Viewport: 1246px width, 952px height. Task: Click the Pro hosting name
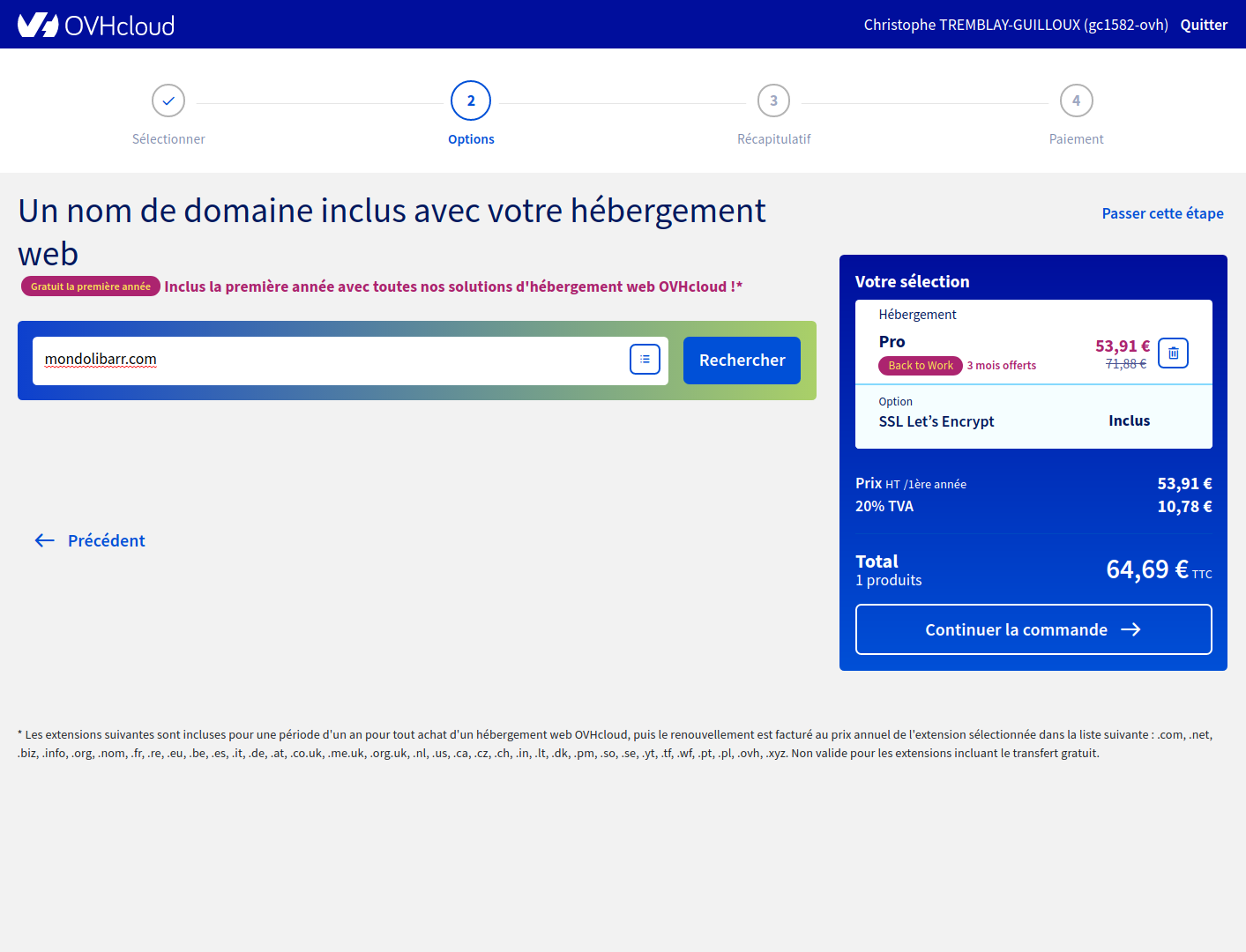pyautogui.click(x=892, y=341)
